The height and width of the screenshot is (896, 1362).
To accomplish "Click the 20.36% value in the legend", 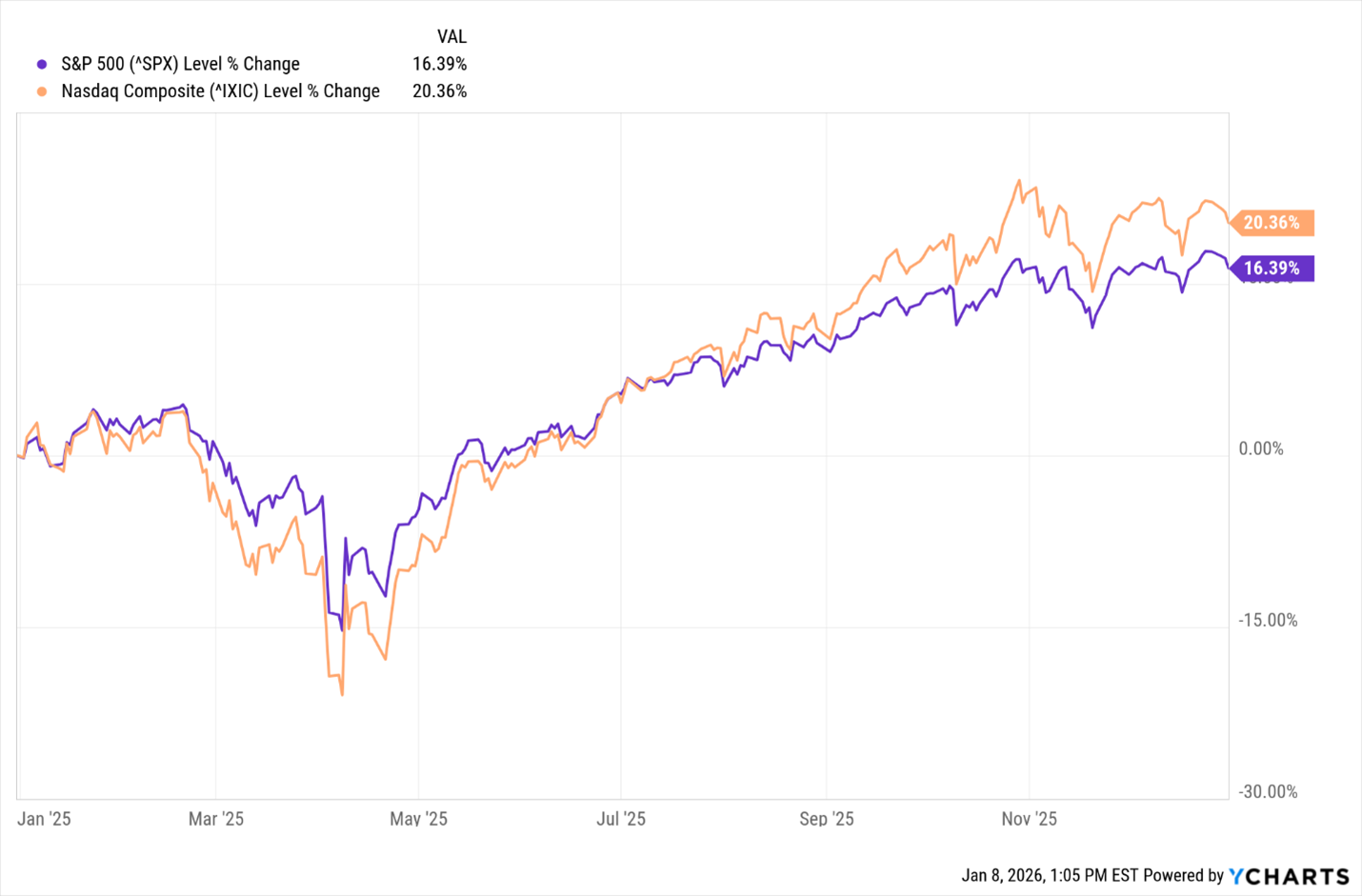I will pos(439,91).
